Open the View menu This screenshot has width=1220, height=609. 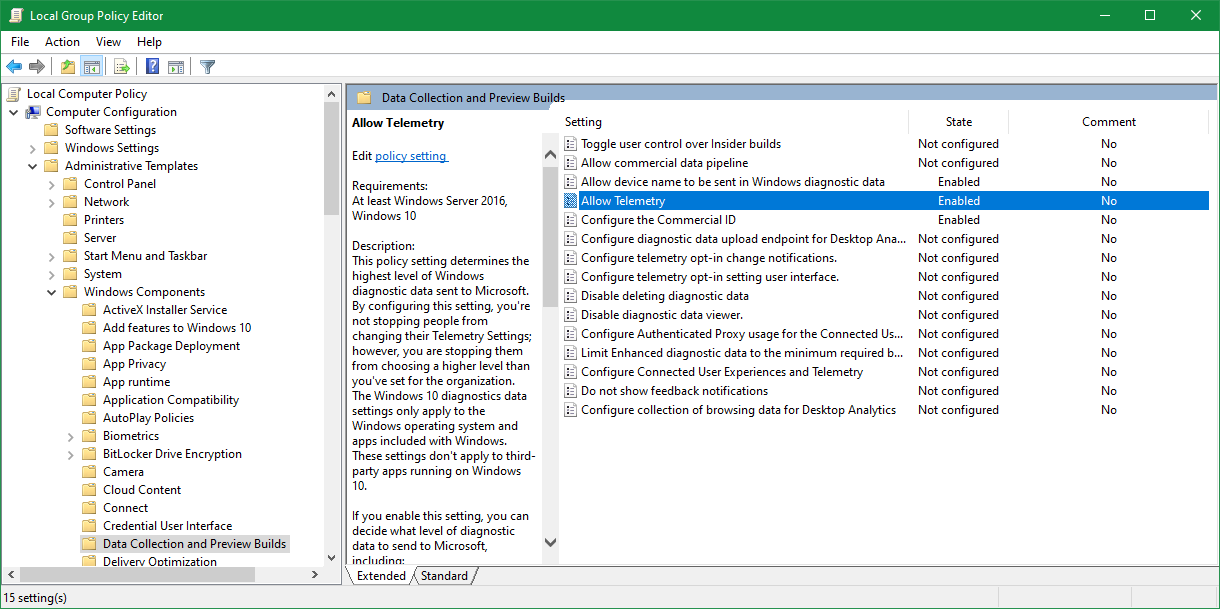click(108, 42)
